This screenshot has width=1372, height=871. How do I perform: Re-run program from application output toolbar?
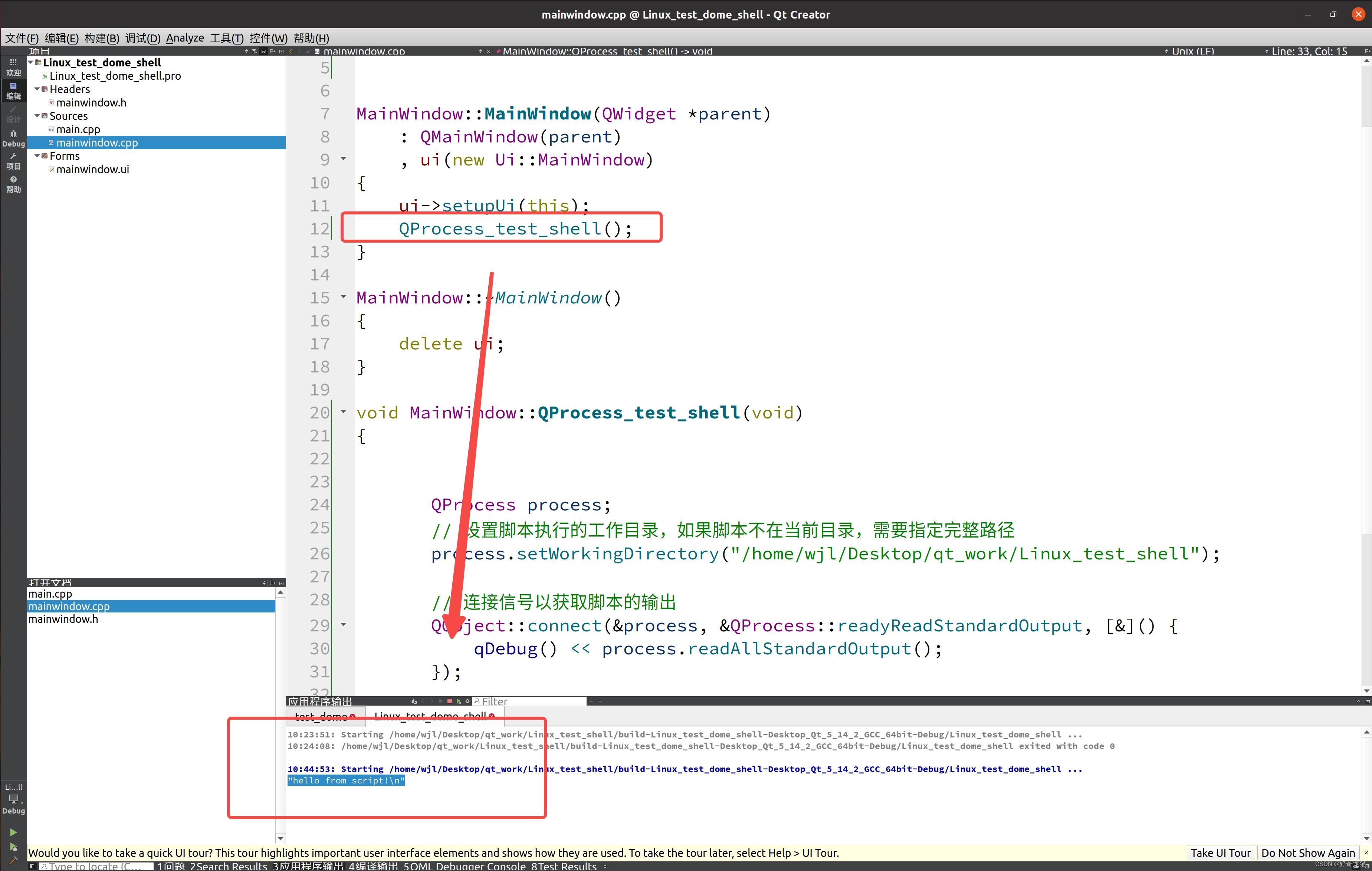click(440, 701)
